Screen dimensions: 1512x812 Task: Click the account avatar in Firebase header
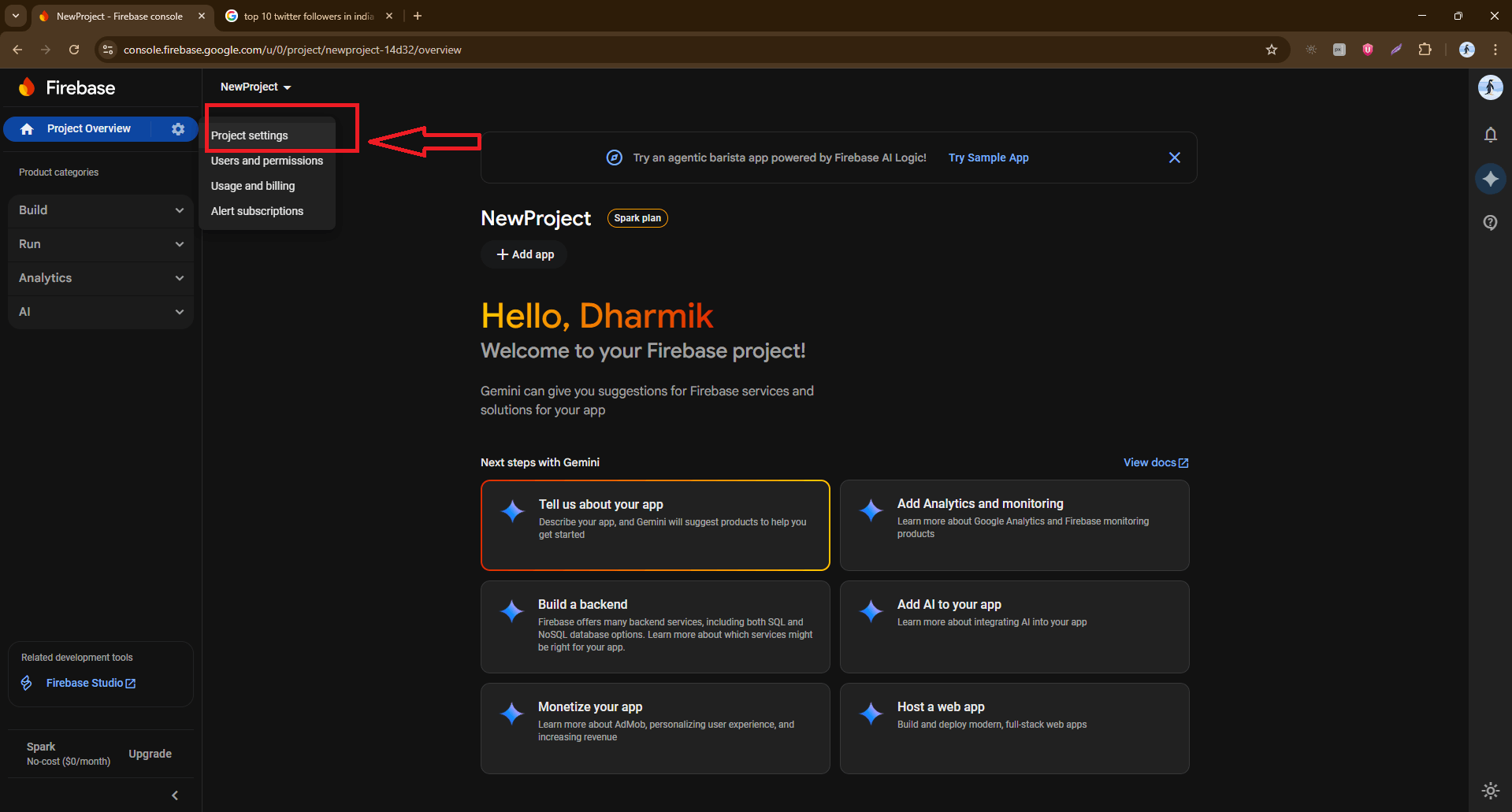(x=1490, y=87)
